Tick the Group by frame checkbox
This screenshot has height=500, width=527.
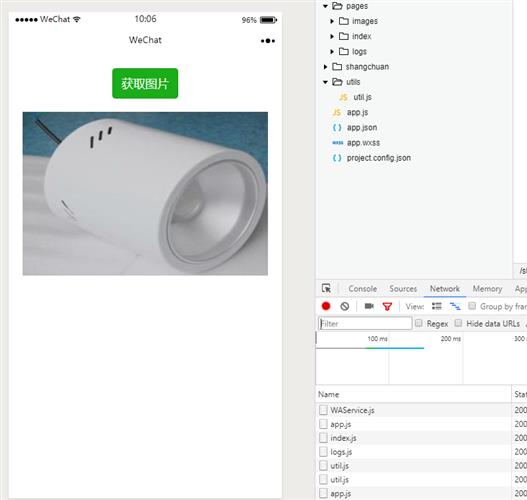pos(472,306)
